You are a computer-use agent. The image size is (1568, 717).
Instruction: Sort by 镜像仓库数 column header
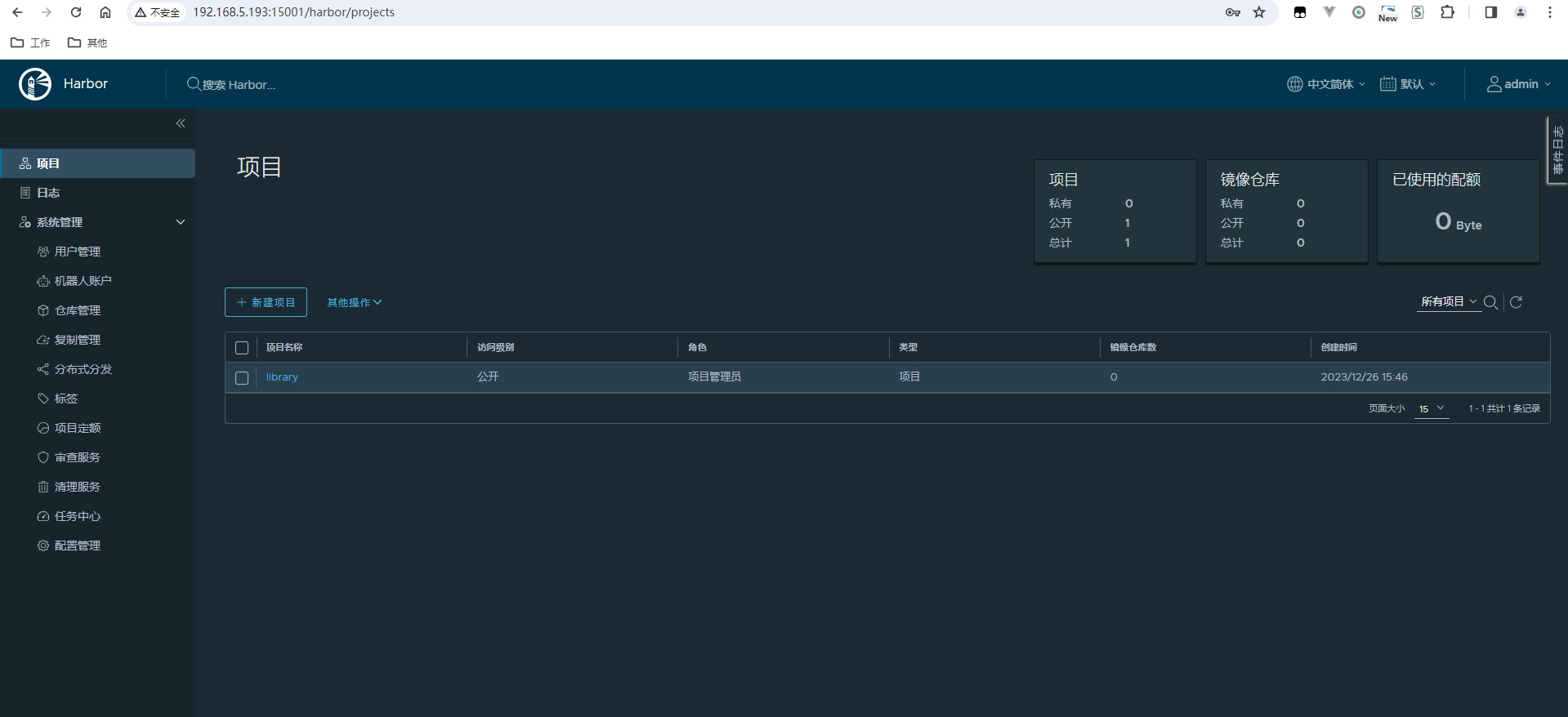pos(1132,347)
